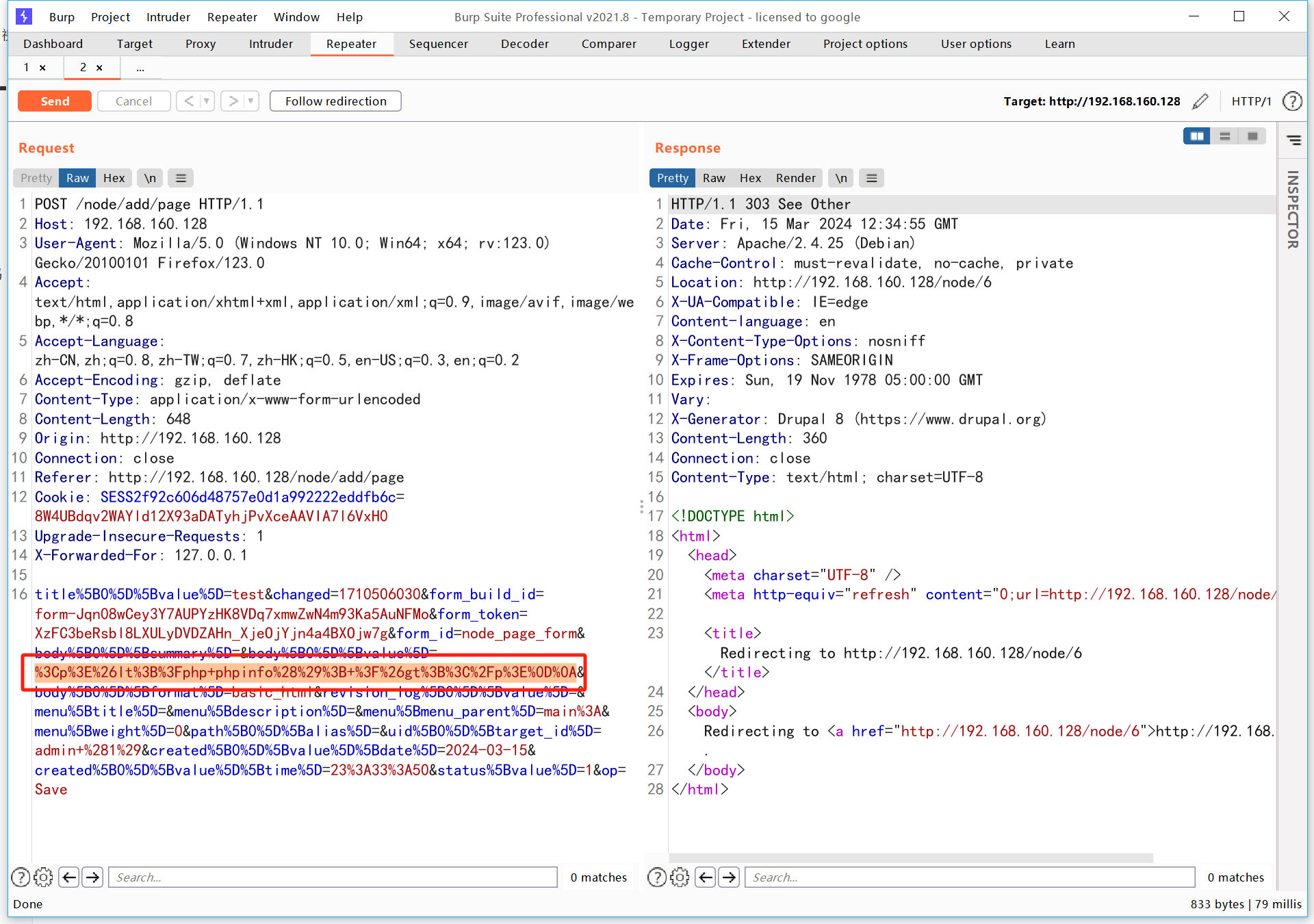Open the Inspector panel options icon

[x=1293, y=140]
